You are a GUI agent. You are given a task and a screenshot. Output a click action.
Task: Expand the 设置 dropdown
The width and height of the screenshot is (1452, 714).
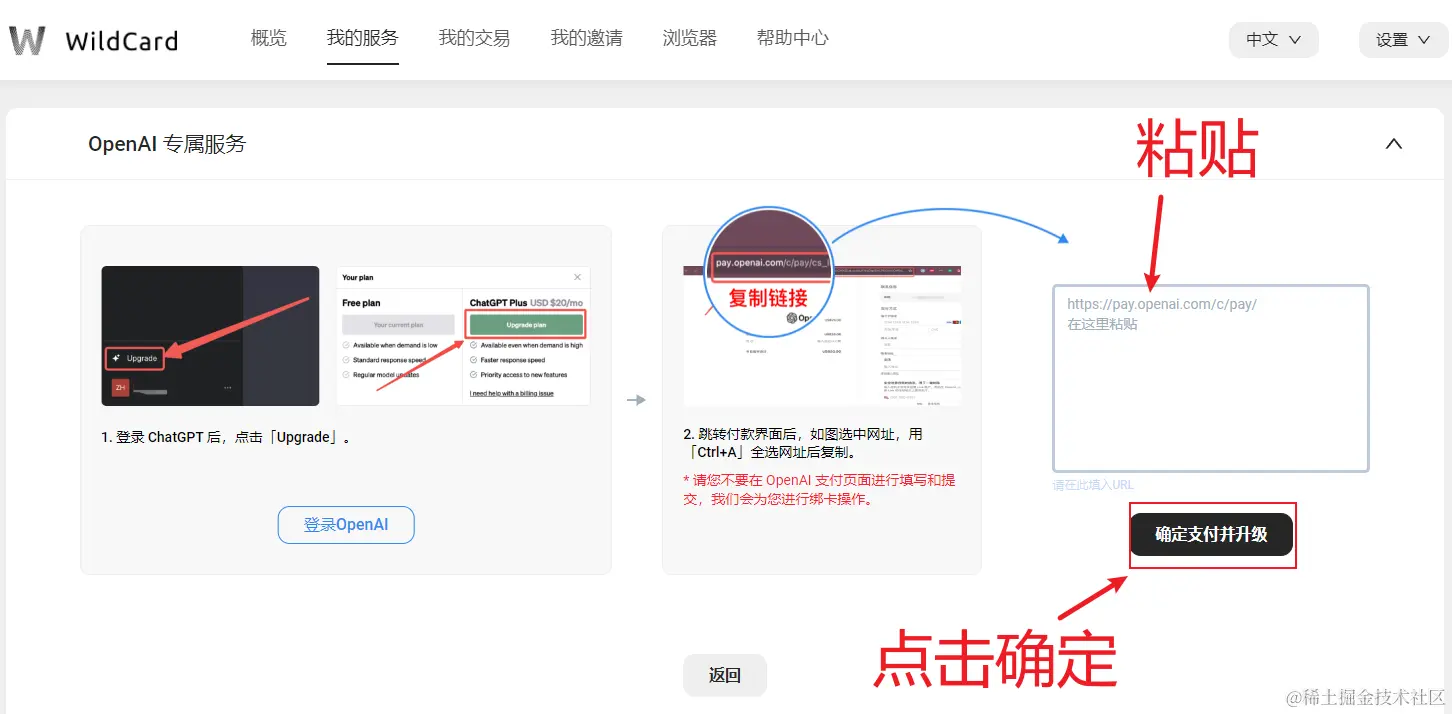1403,40
